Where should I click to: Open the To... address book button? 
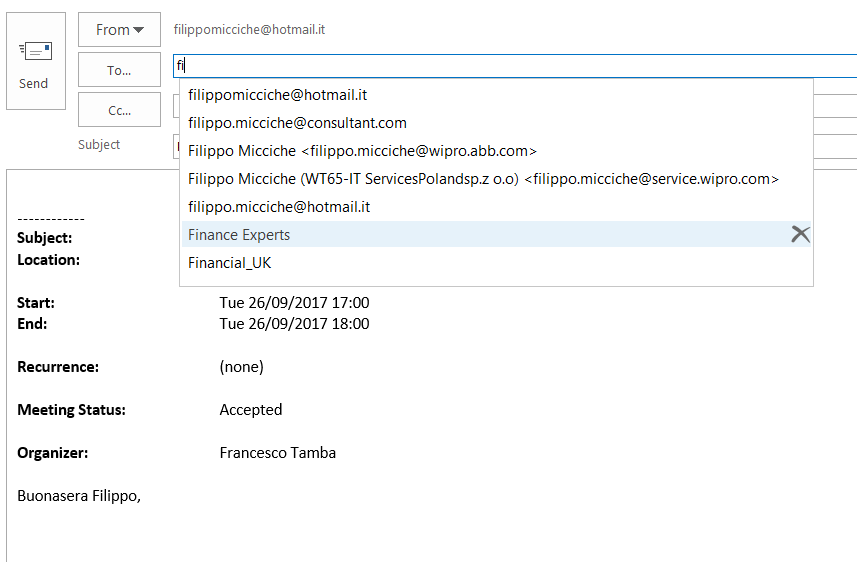pos(119,69)
